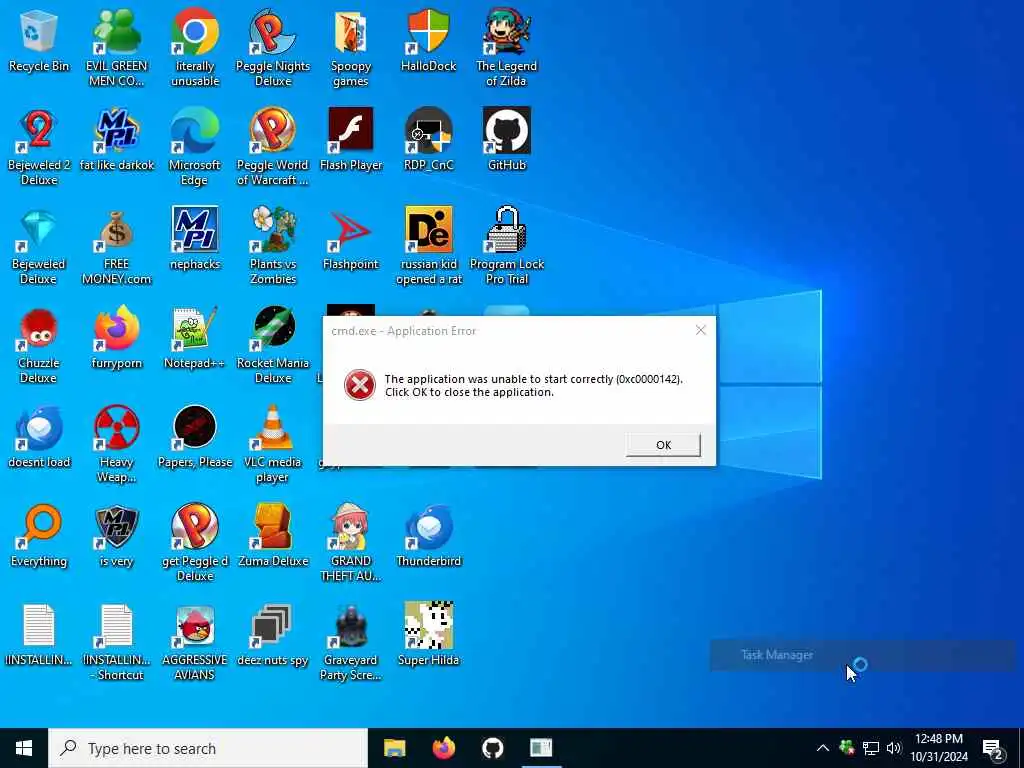Select the Papers, Please shortcut
This screenshot has height=768, width=1024.
(x=195, y=438)
